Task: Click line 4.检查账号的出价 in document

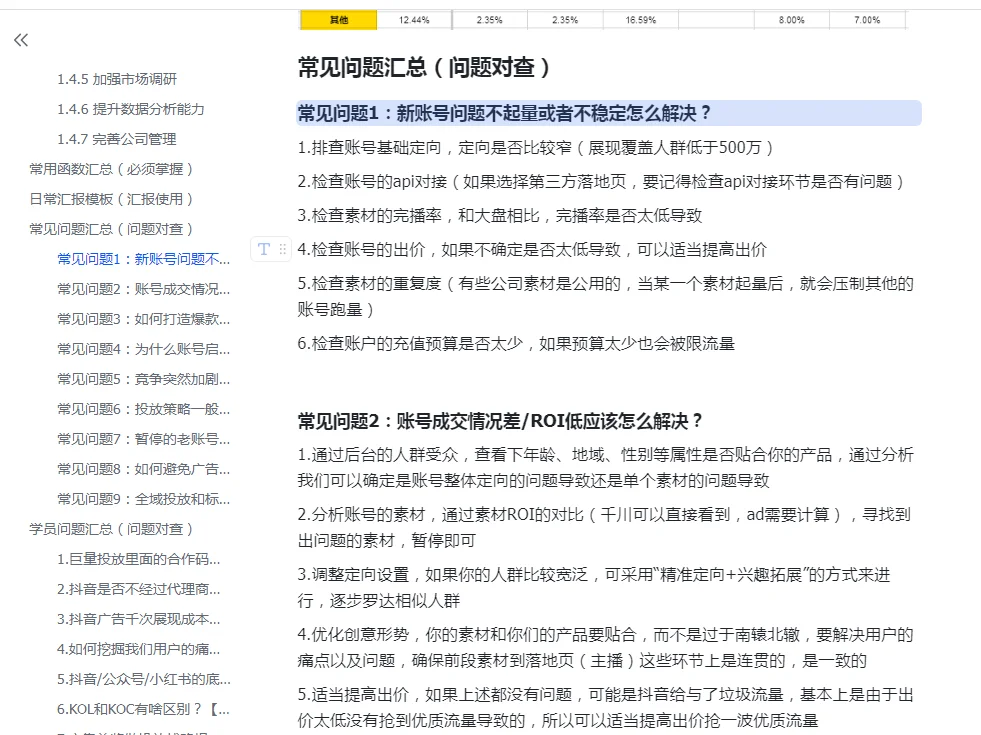Action: point(532,250)
